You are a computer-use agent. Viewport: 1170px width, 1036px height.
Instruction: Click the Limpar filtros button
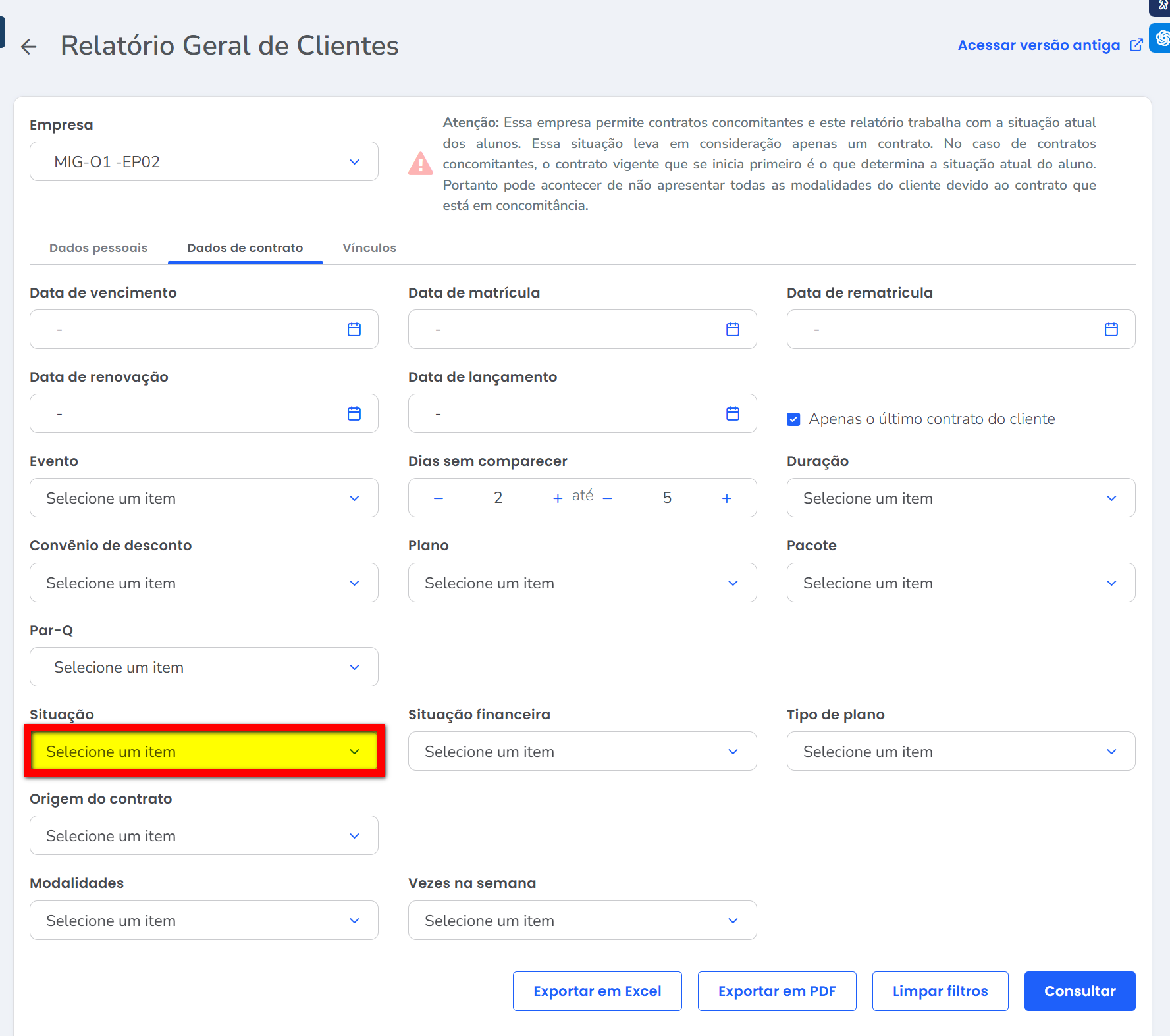click(x=940, y=991)
